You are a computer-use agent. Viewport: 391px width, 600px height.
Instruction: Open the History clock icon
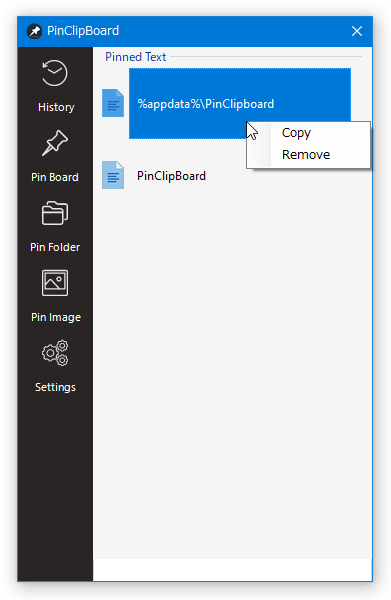point(55,73)
